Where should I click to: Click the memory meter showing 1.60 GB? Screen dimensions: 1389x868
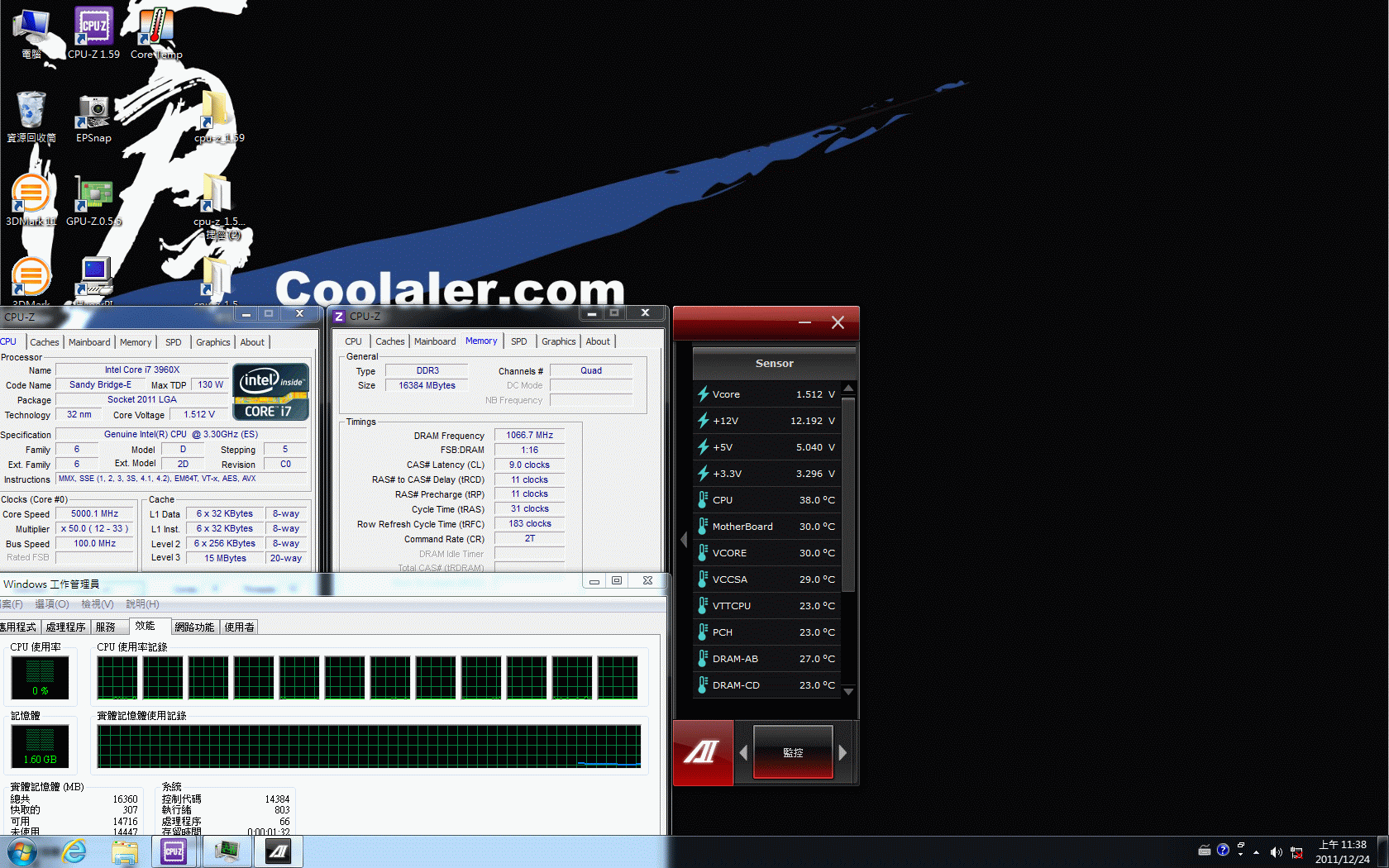pyautogui.click(x=40, y=746)
